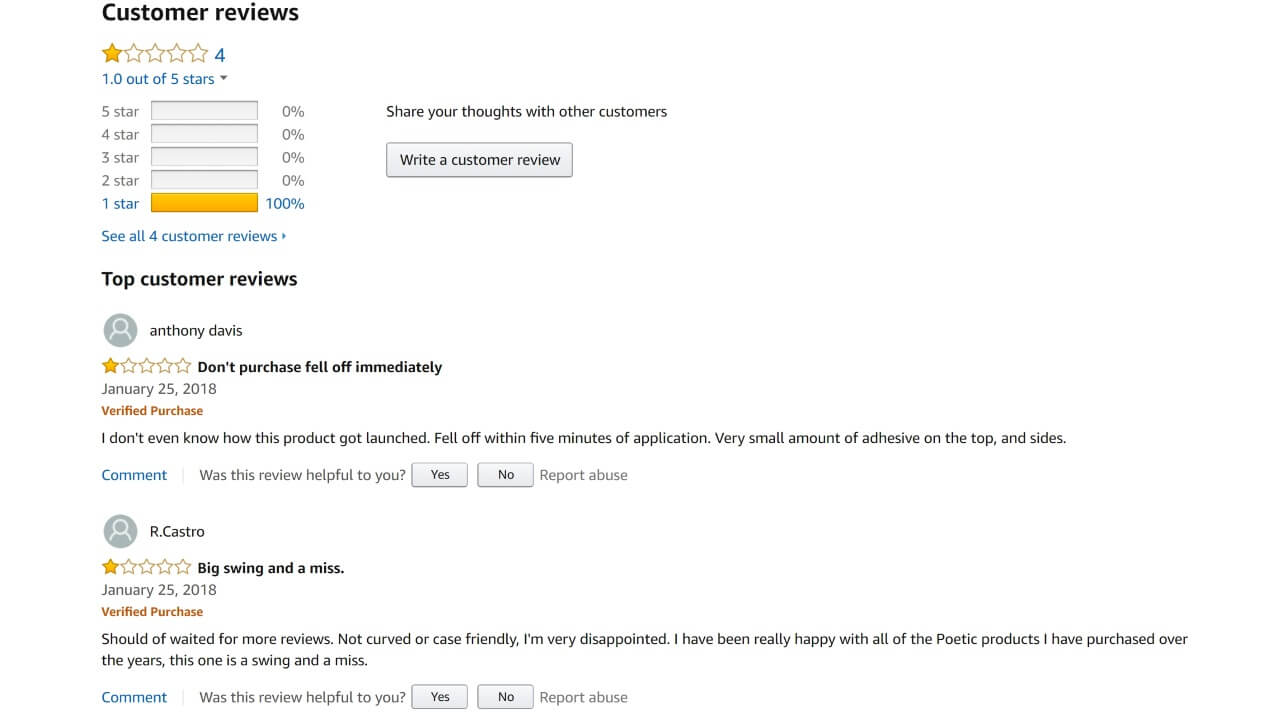Screen dimensions: 1280x720
Task: Report abuse on anthony davis review
Action: (x=583, y=475)
